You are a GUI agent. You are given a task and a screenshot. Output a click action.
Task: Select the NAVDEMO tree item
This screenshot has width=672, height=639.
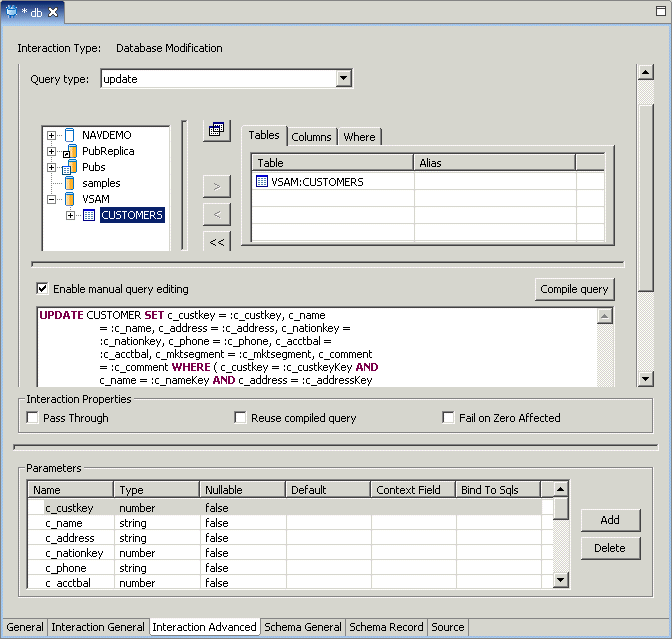107,135
